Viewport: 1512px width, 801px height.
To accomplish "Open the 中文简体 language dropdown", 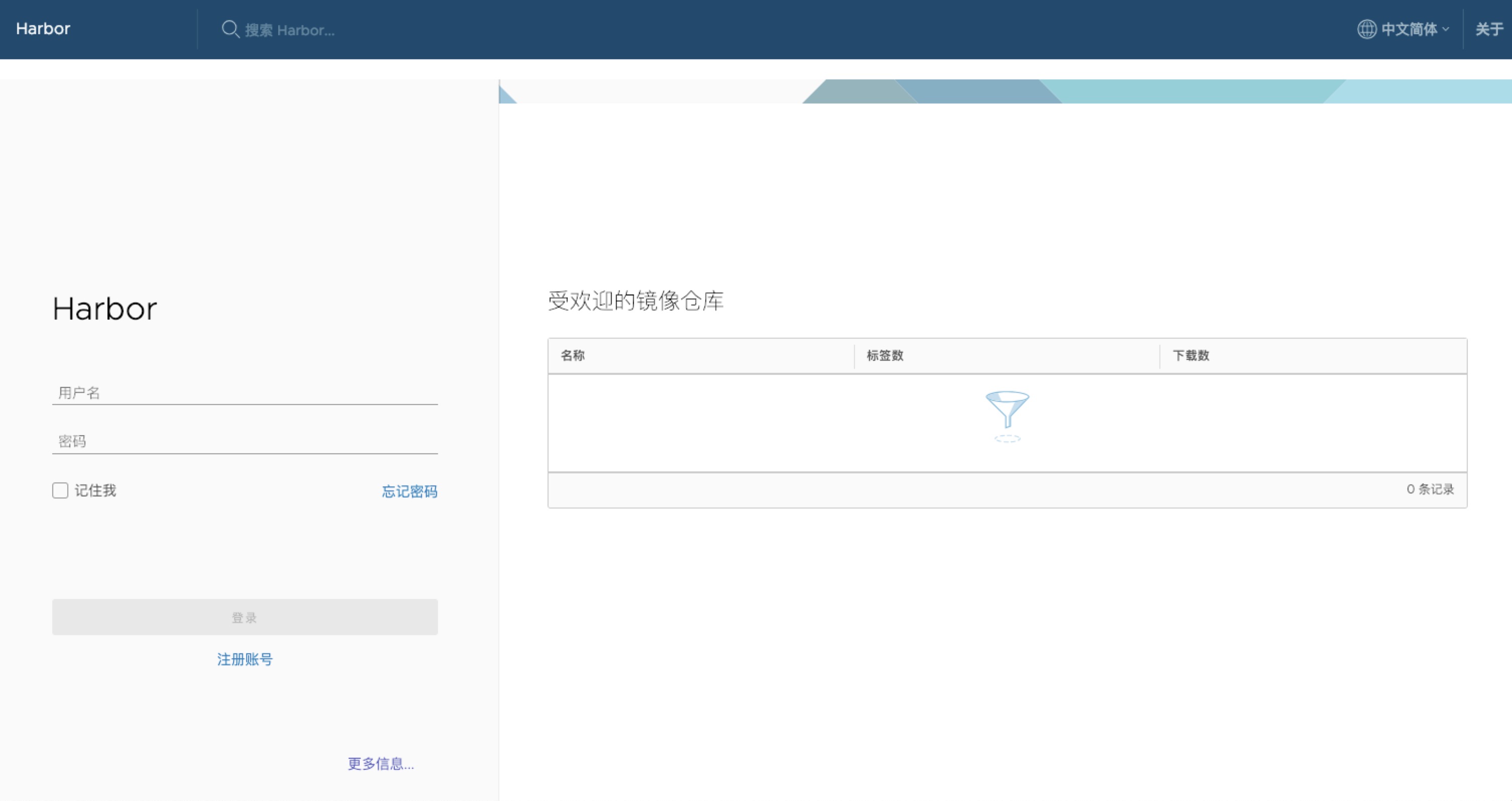I will click(1403, 29).
